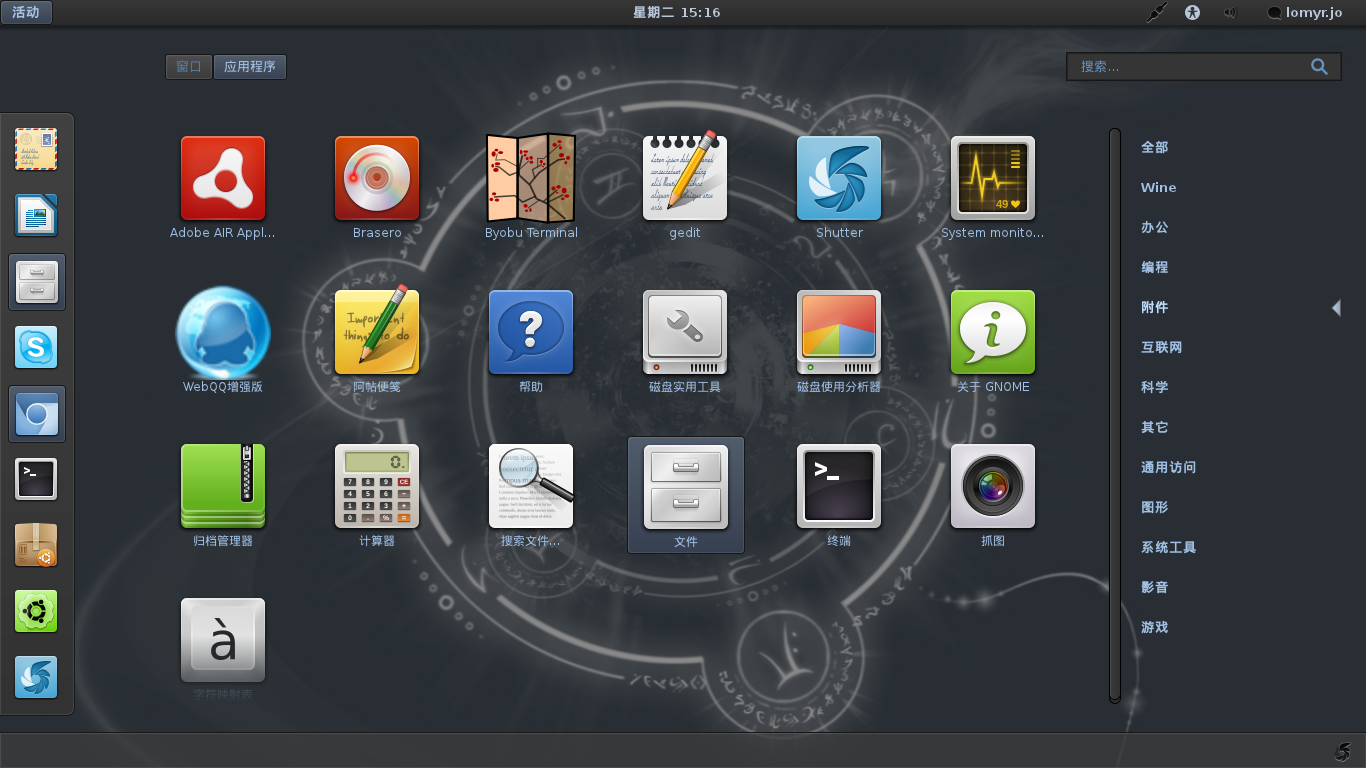Click the application grid vertical scrollbar

click(1115, 415)
